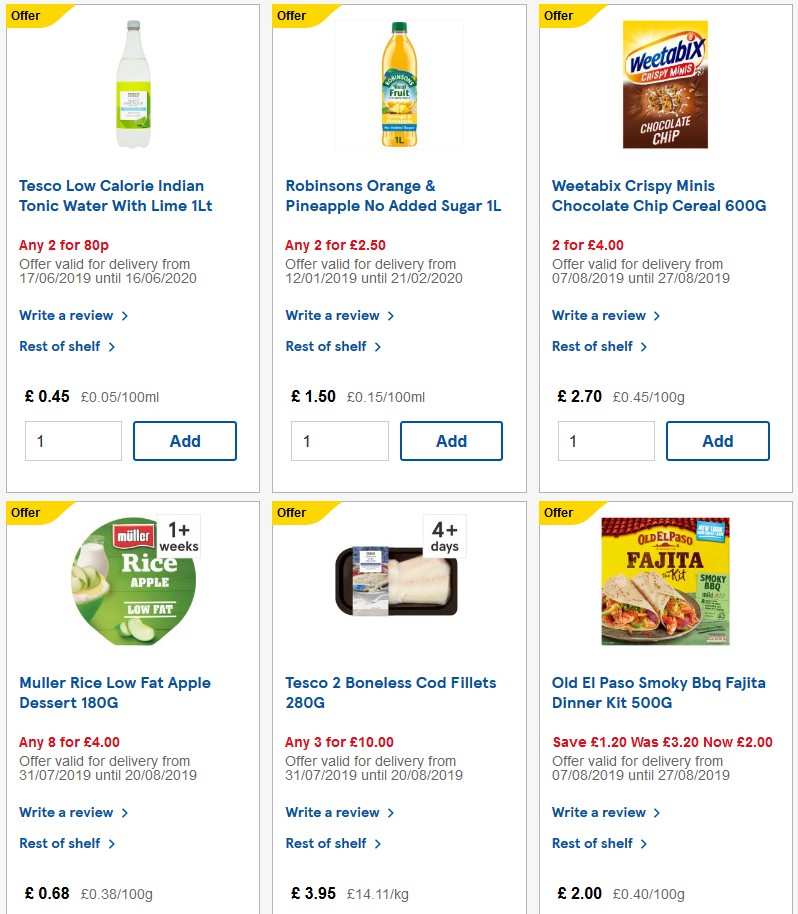The height and width of the screenshot is (914, 798).
Task: View the Muller Rice Apple product image
Action: pyautogui.click(x=131, y=581)
